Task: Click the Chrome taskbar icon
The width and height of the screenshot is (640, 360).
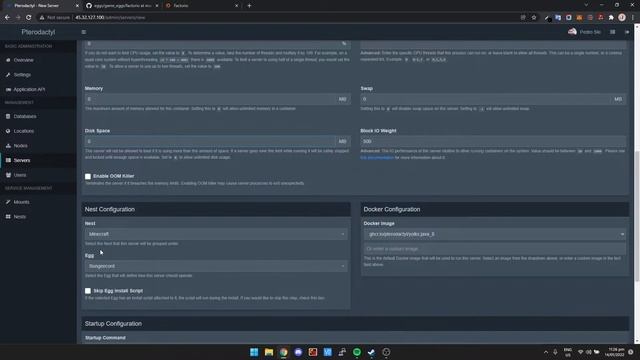Action: (283, 352)
